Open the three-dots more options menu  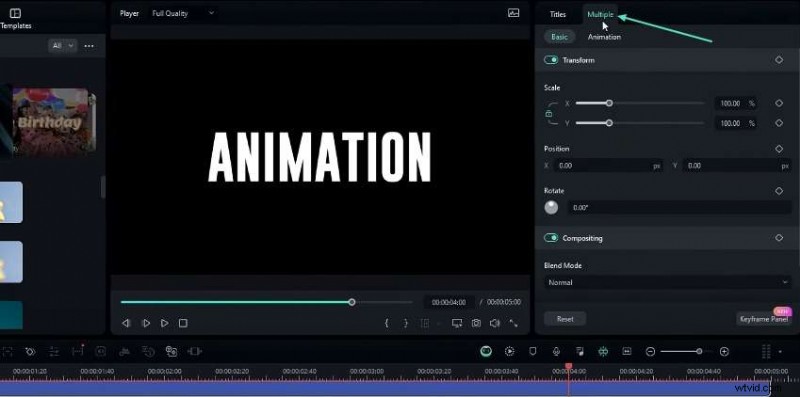coord(89,46)
